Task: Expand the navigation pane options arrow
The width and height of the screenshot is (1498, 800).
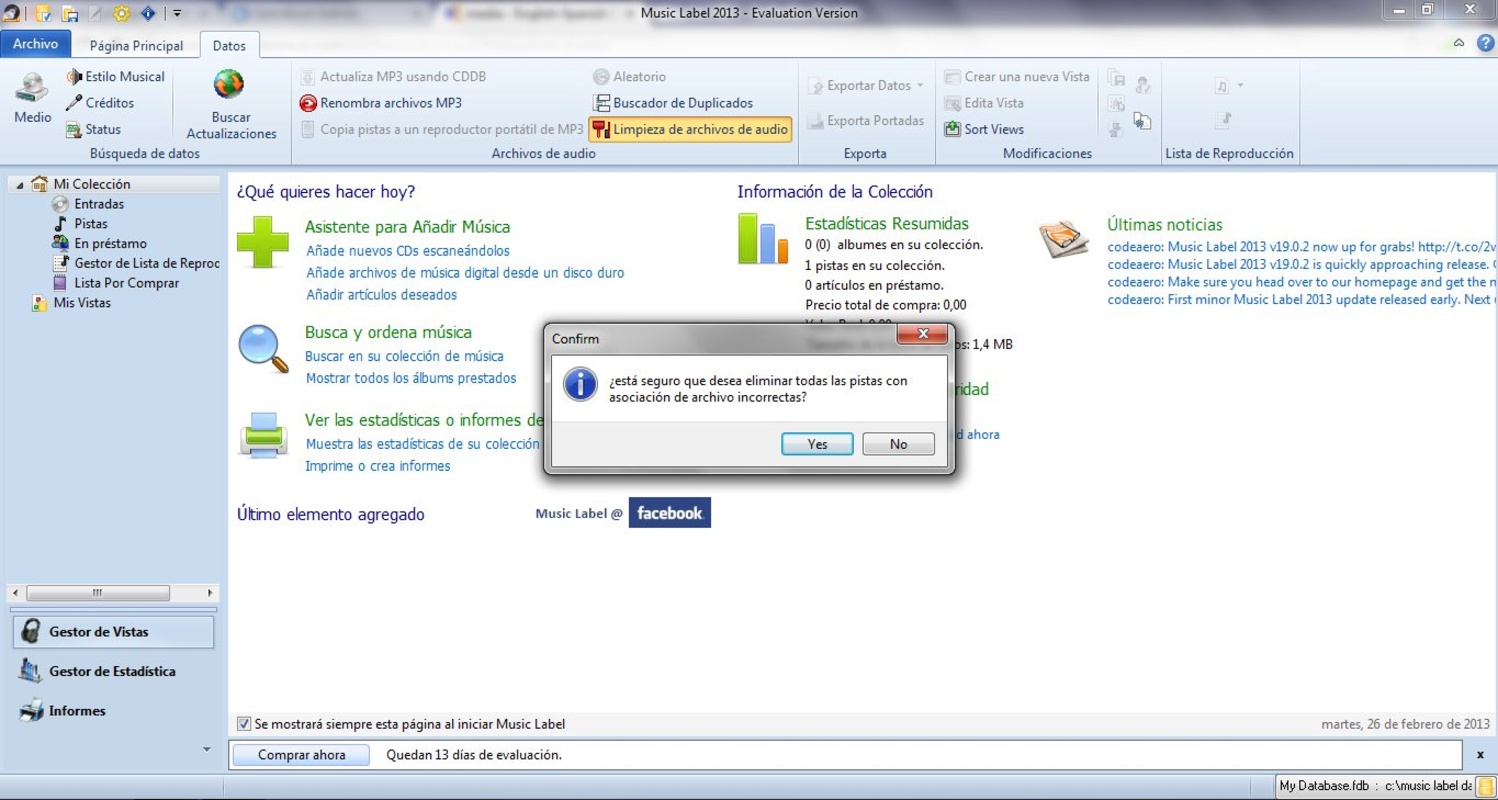Action: [x=207, y=749]
